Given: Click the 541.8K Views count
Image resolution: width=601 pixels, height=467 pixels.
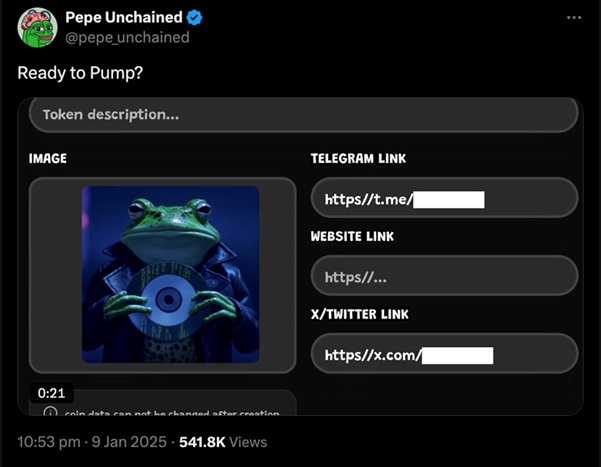Looking at the screenshot, I should point(223,441).
